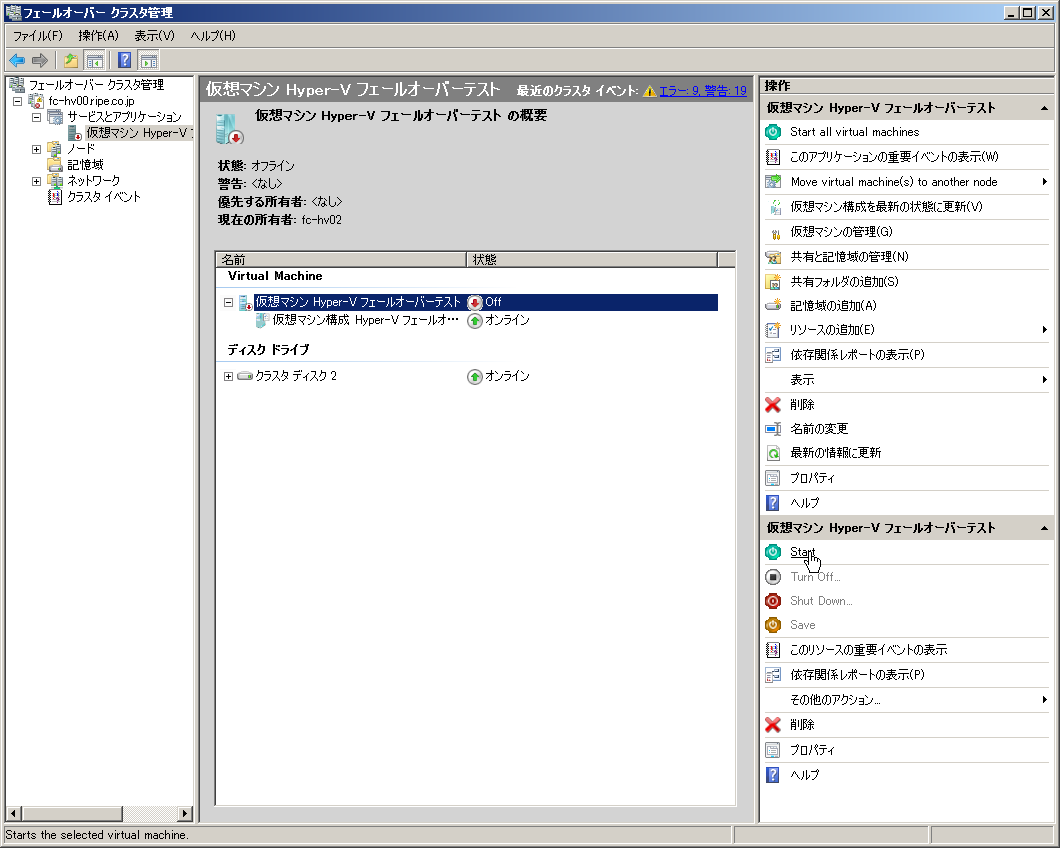1060x848 pixels.
Task: Open the 操作(A) menu
Action: click(98, 36)
